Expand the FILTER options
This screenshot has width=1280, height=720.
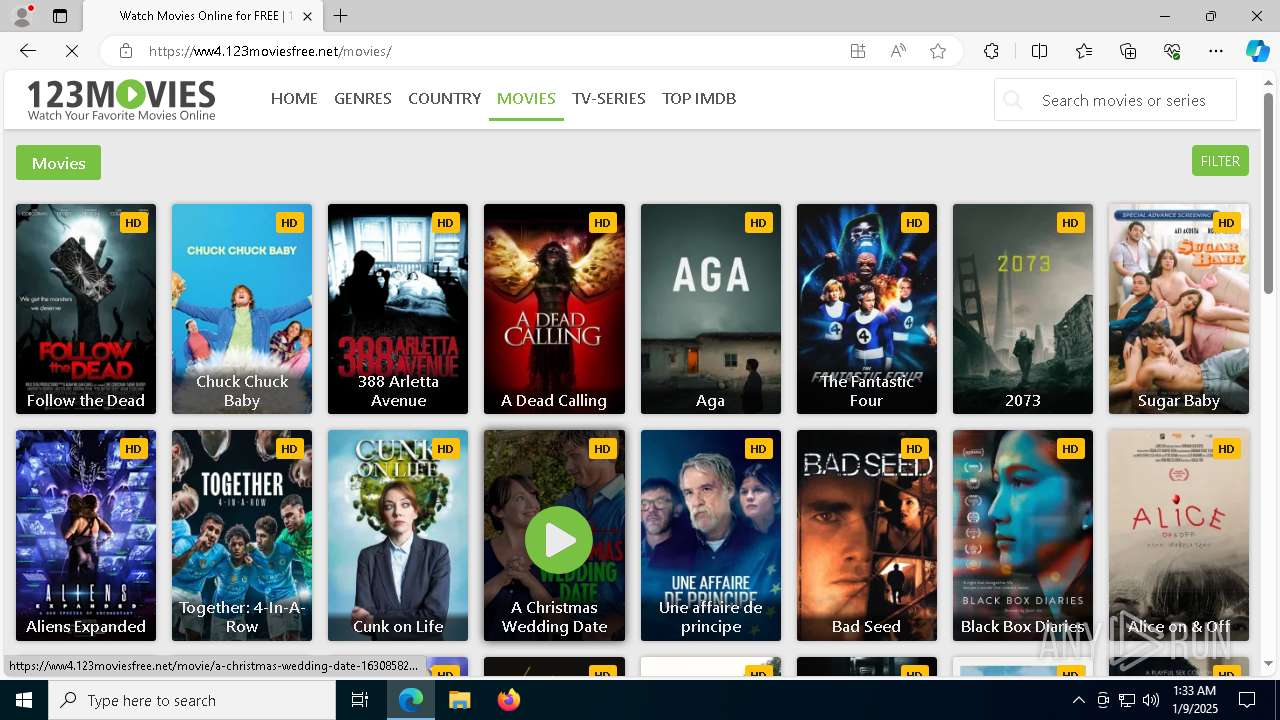pyautogui.click(x=1220, y=161)
